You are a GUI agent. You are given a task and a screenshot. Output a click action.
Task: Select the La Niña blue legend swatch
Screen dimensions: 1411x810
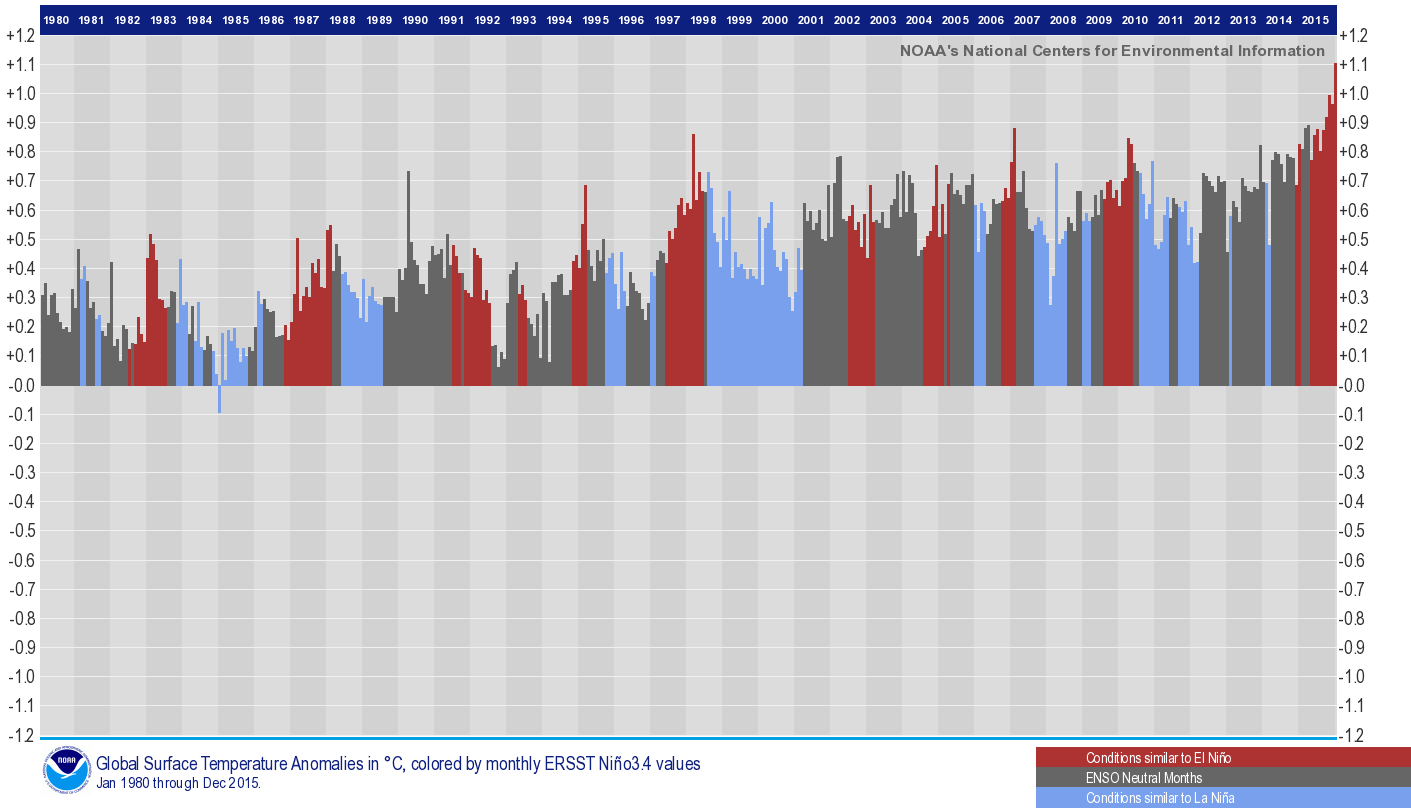1223,798
